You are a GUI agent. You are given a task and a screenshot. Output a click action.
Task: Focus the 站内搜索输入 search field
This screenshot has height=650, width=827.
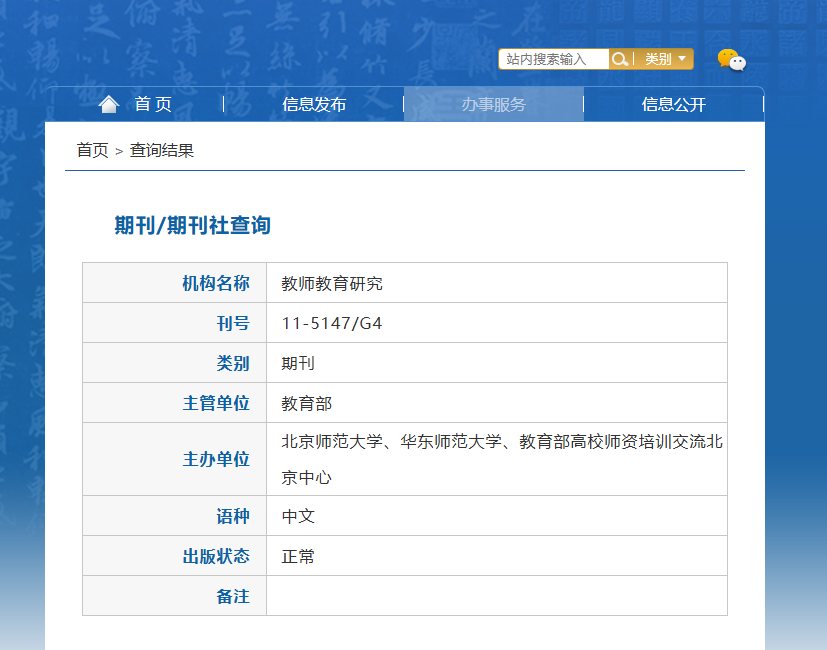coord(554,59)
